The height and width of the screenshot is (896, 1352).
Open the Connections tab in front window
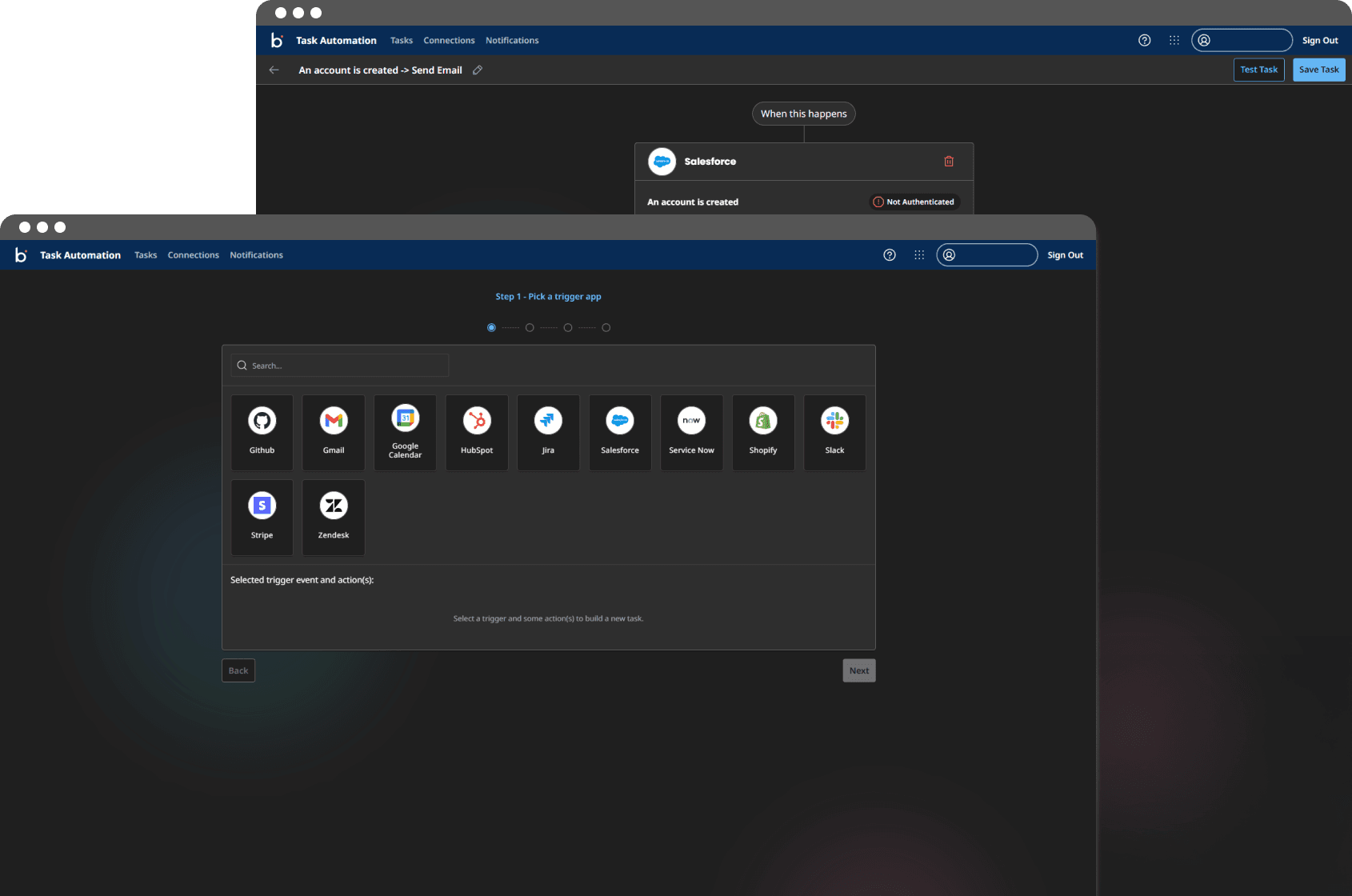pos(193,255)
